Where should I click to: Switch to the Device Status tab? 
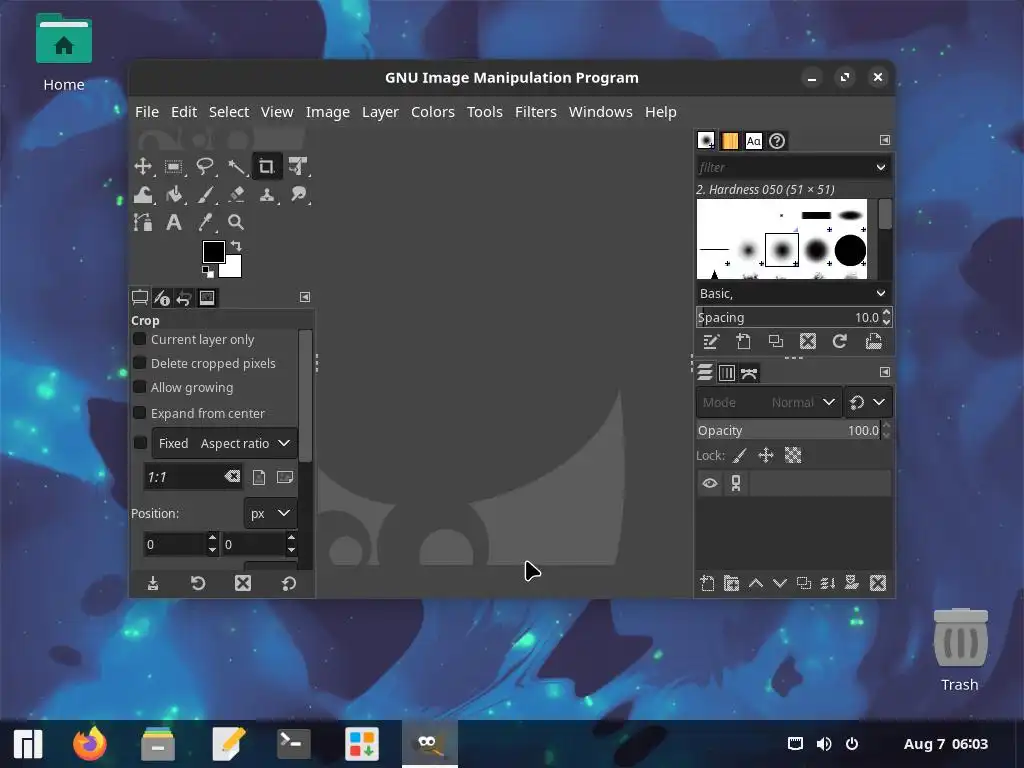pyautogui.click(x=162, y=298)
